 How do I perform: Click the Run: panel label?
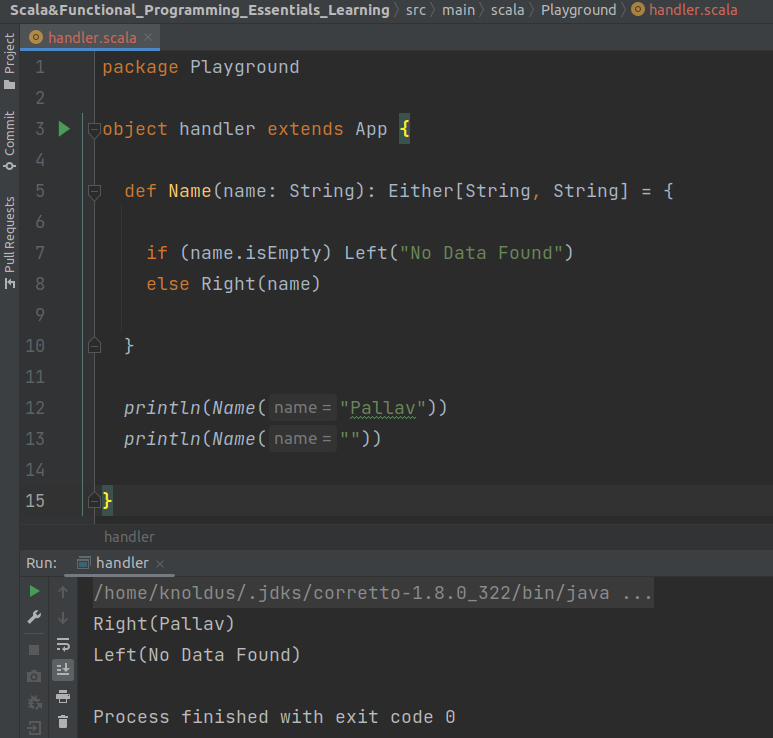[41, 563]
